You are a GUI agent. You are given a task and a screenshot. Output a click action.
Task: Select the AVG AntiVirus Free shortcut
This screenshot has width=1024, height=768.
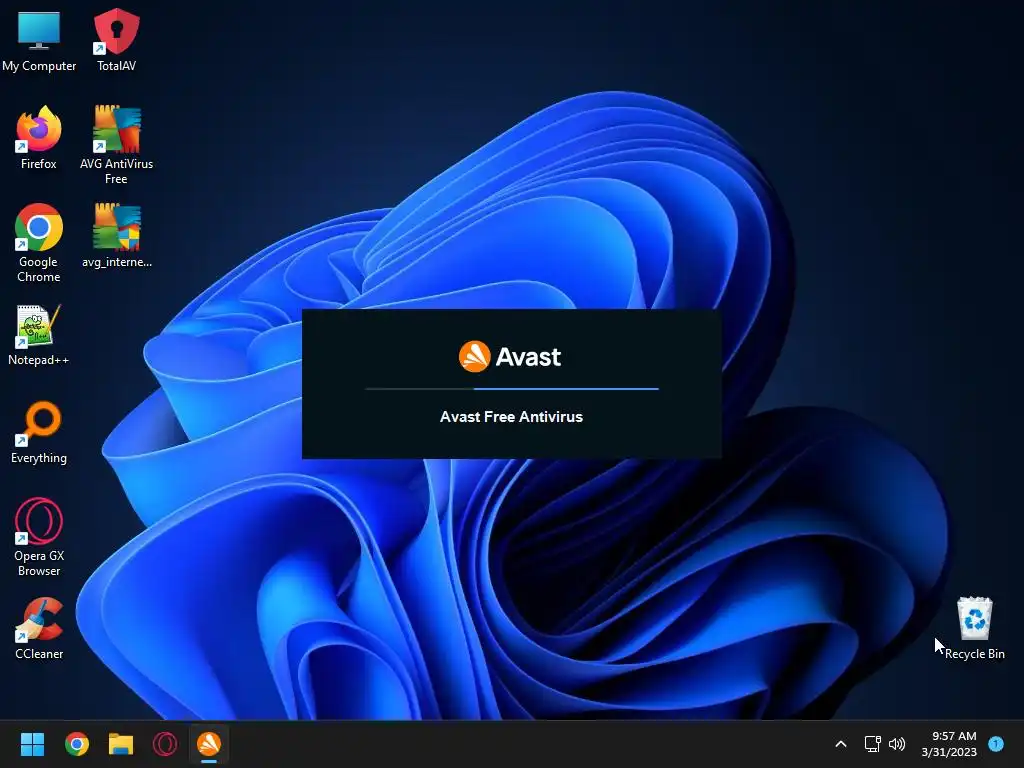(x=116, y=144)
